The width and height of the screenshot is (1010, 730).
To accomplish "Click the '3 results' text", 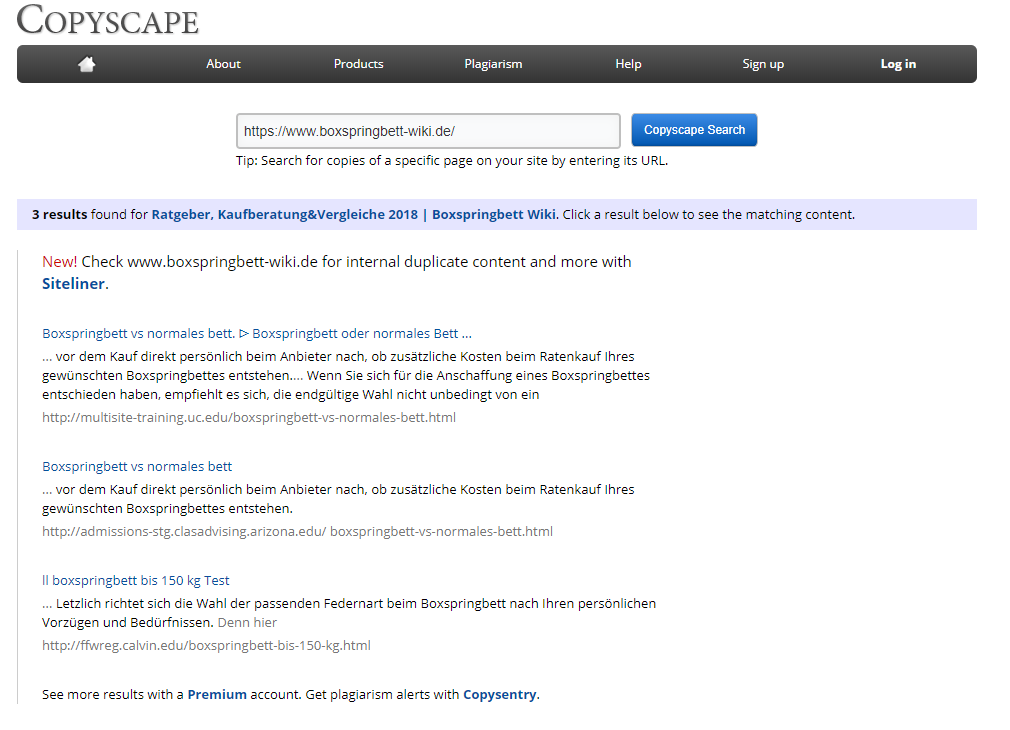I will pyautogui.click(x=59, y=215).
